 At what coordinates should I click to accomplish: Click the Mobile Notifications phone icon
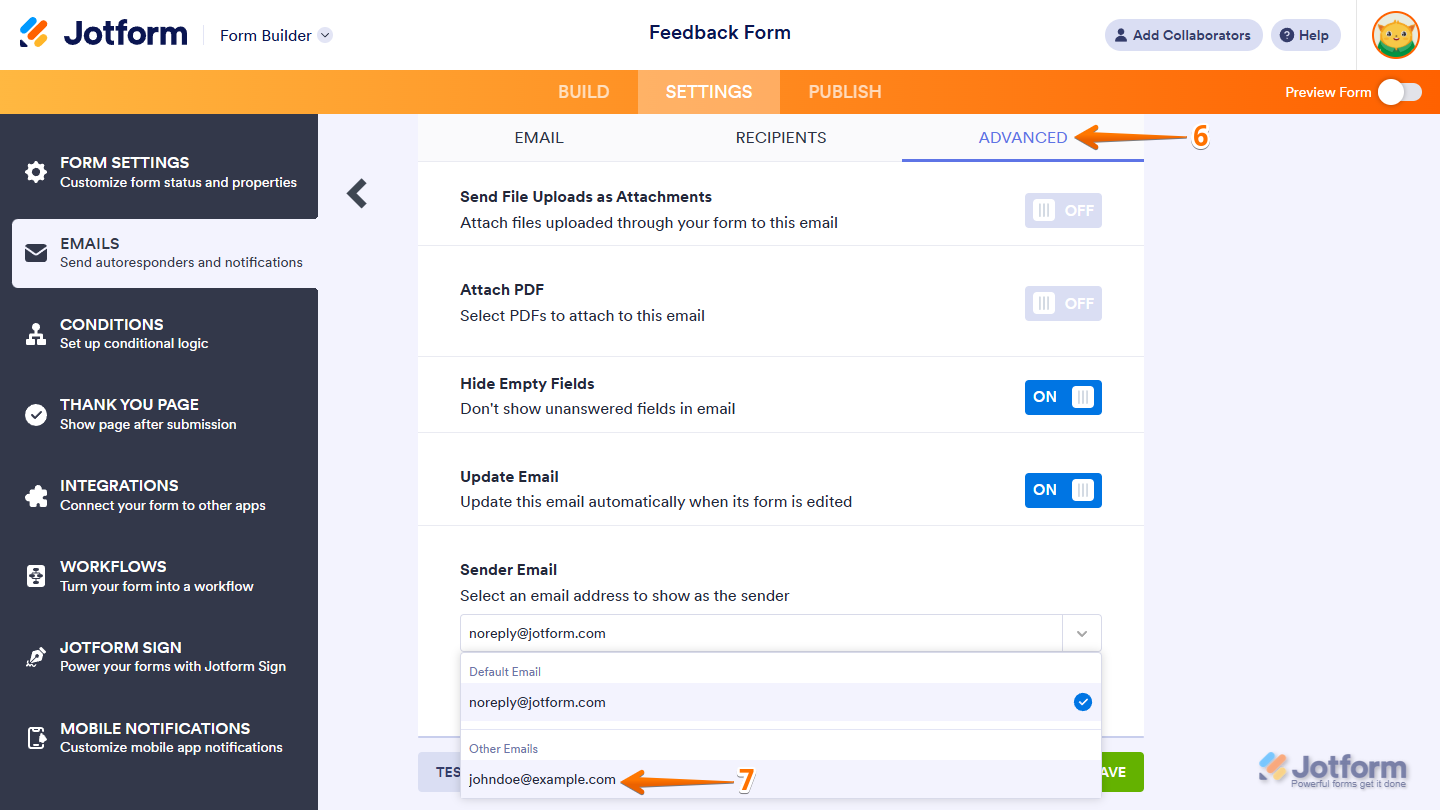[36, 738]
